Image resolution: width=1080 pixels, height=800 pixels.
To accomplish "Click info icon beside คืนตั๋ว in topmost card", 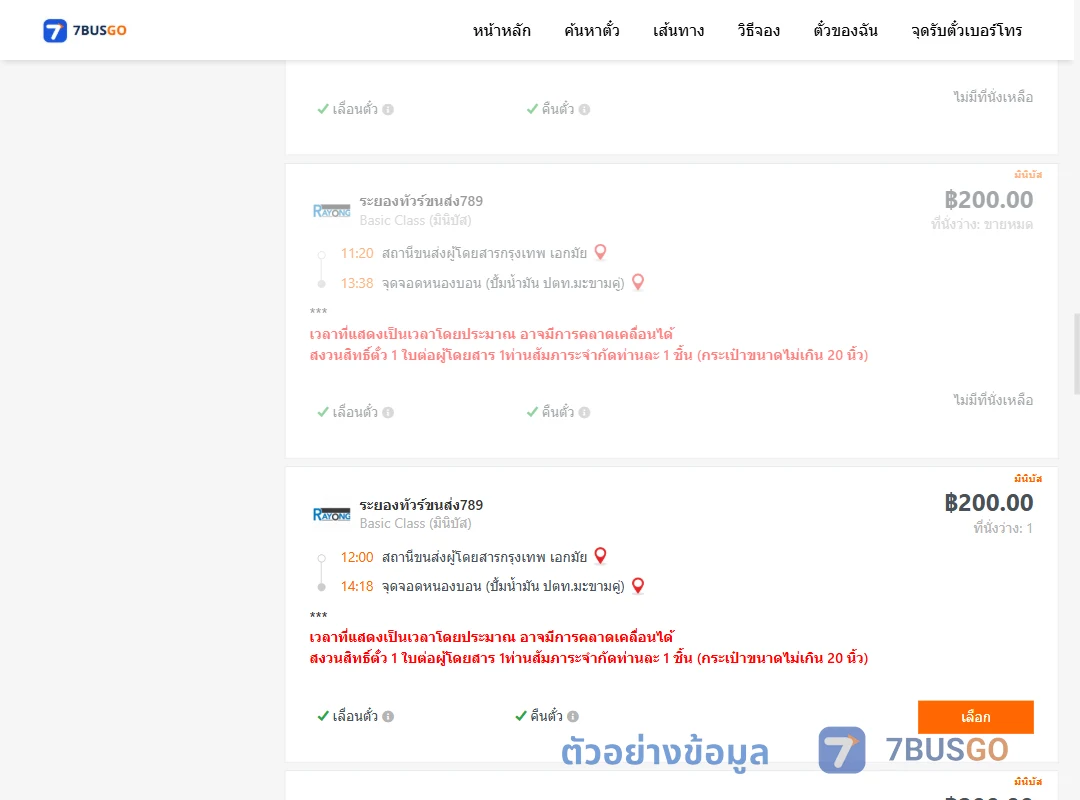I will tap(584, 110).
